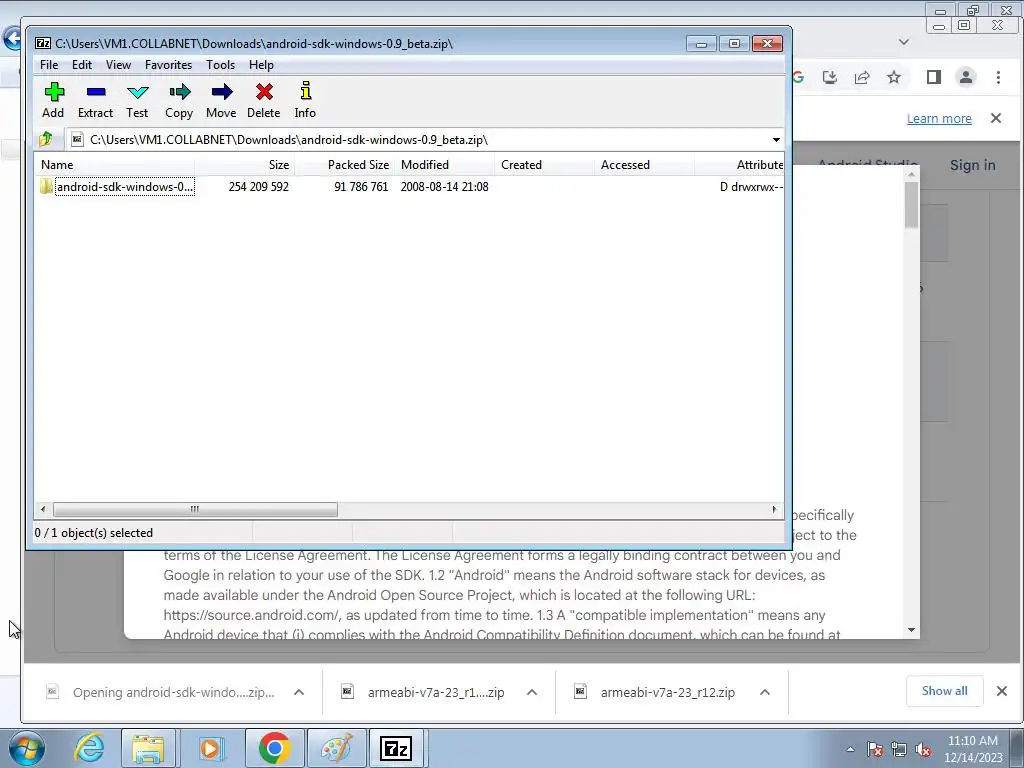Dismiss the Chrome info bar with X
This screenshot has height=768, width=1024.
coord(996,118)
